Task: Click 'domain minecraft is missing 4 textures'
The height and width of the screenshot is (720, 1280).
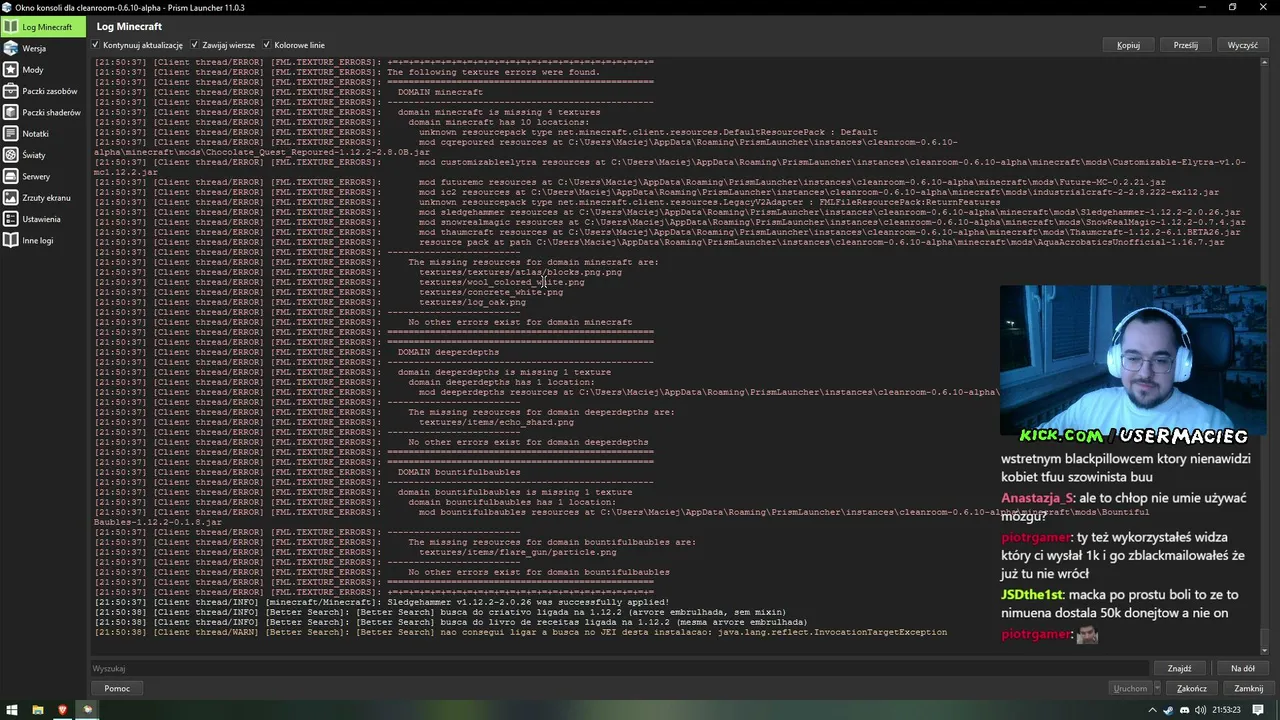Action: tap(498, 112)
